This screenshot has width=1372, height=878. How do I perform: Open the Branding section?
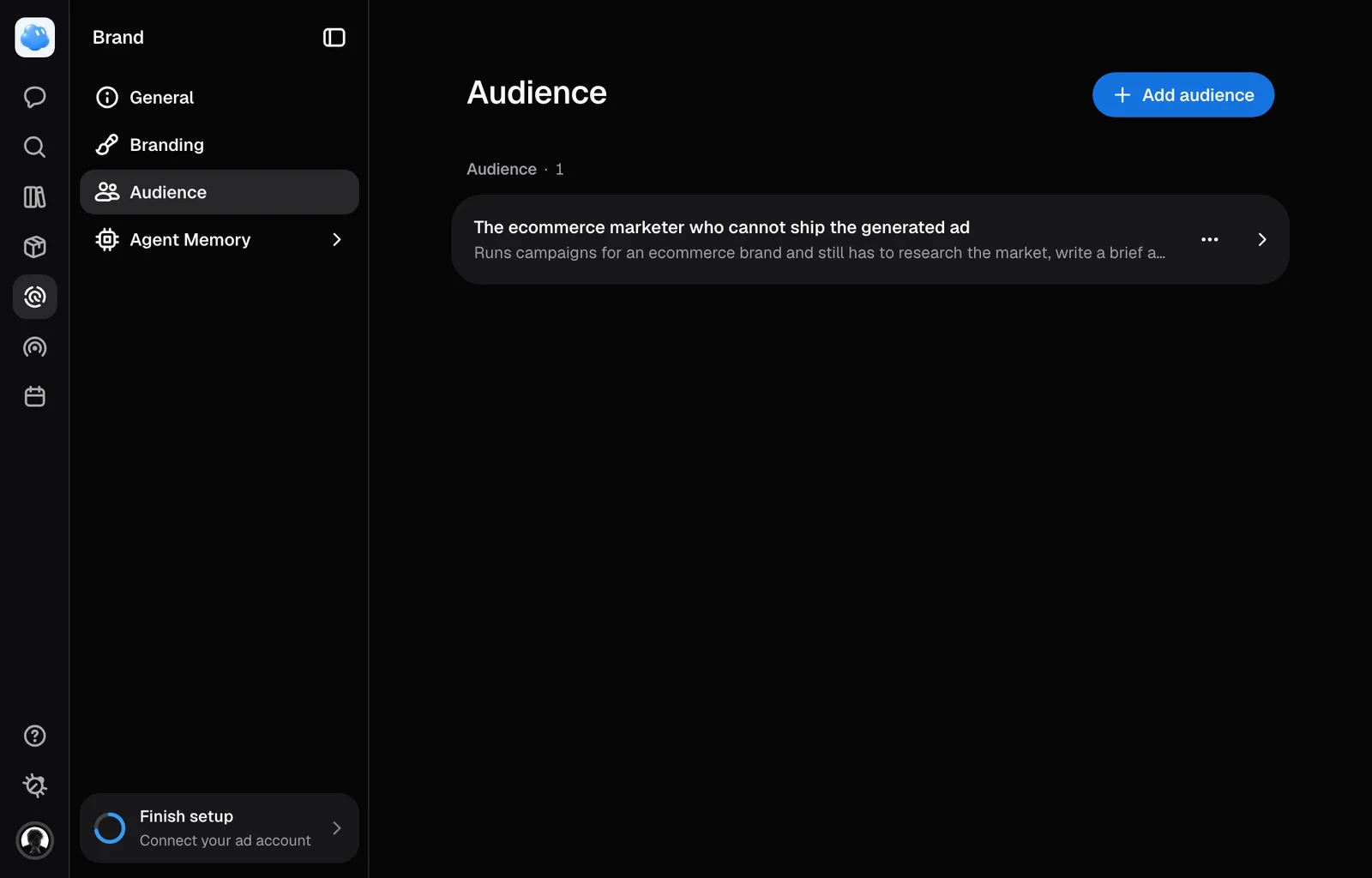click(220, 145)
